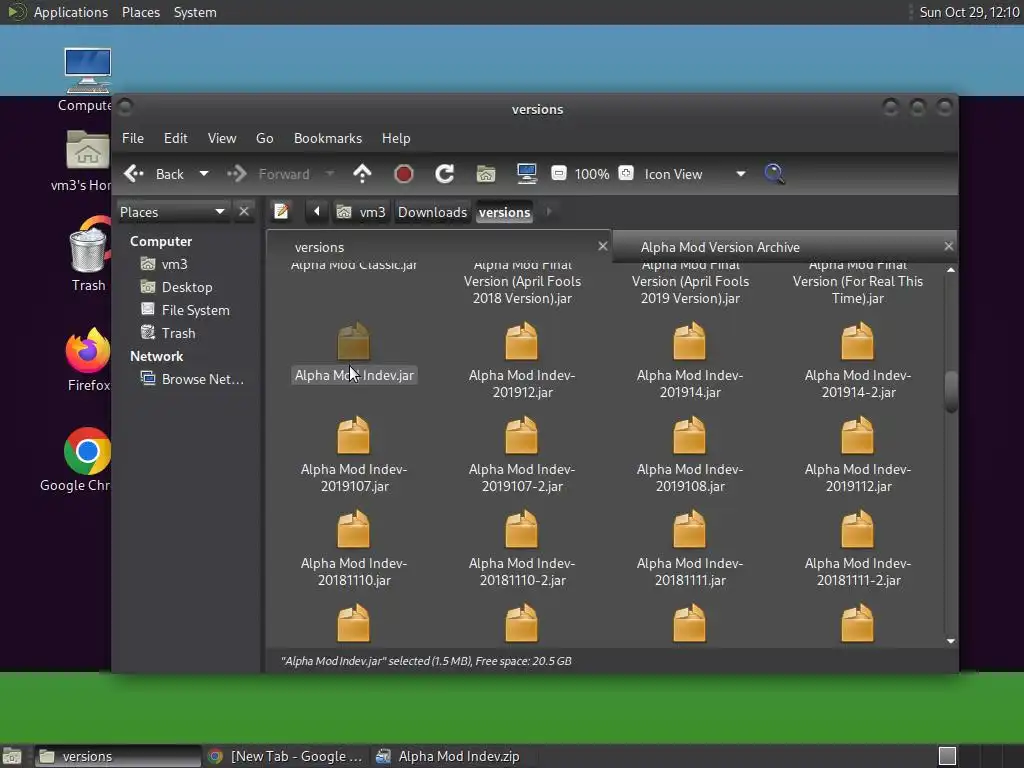This screenshot has height=768, width=1024.
Task: Click the clock in top panel
Action: [x=969, y=12]
